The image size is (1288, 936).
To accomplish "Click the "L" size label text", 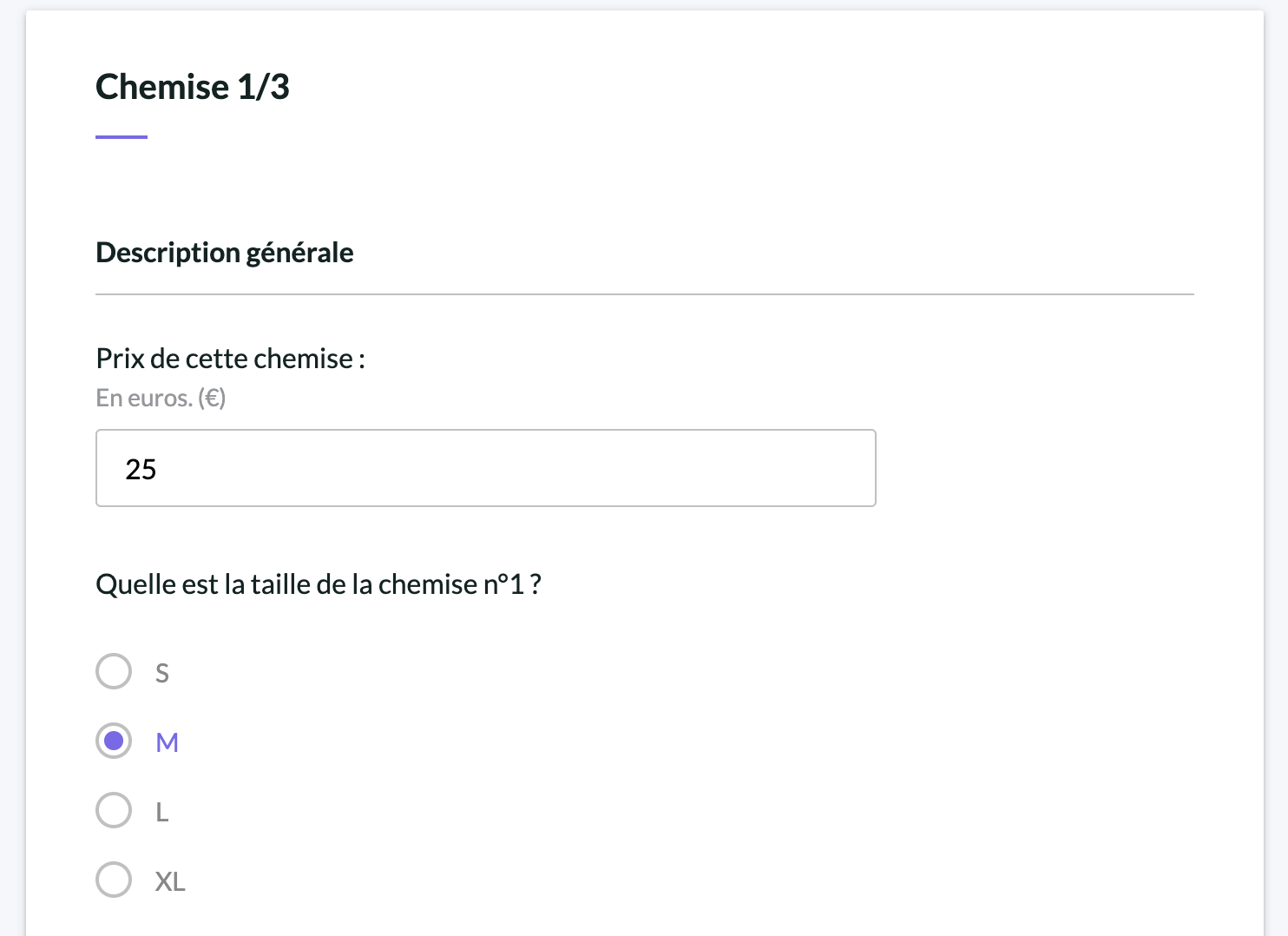I will click(x=161, y=812).
